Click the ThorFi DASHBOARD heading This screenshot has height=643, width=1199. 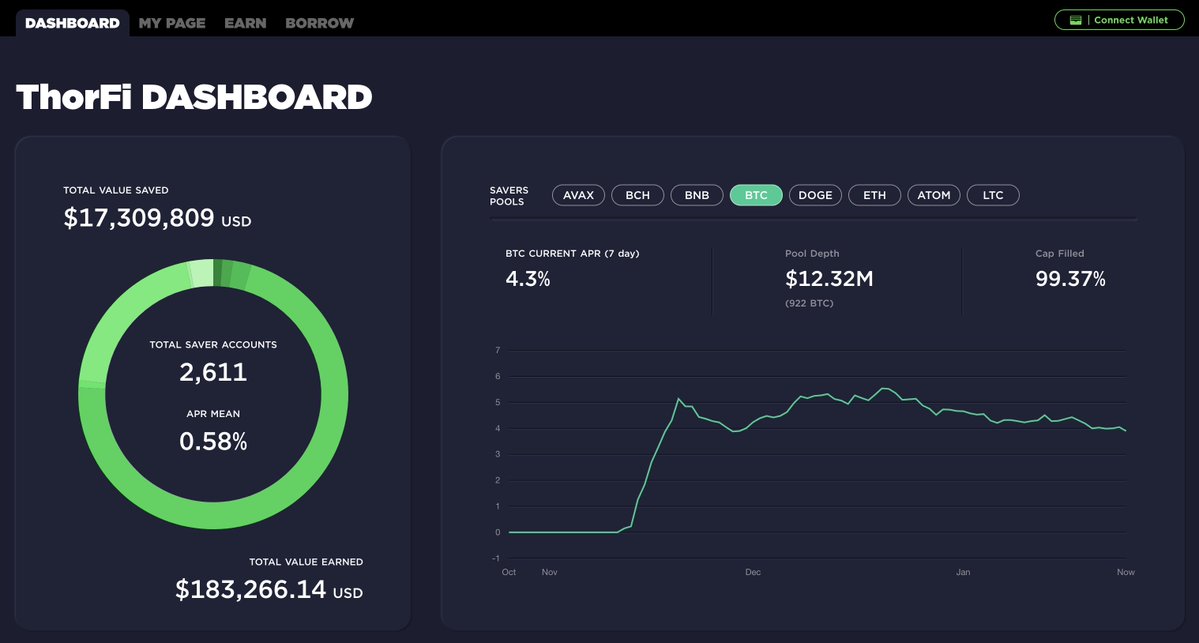(194, 97)
